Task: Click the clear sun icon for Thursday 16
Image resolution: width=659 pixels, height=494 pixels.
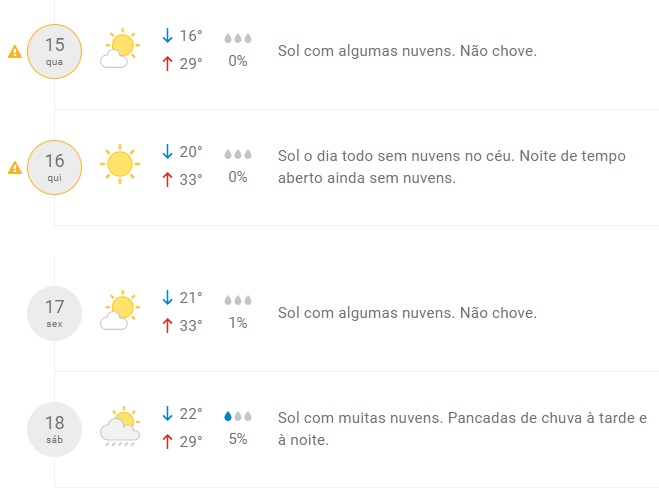Action: click(x=118, y=164)
